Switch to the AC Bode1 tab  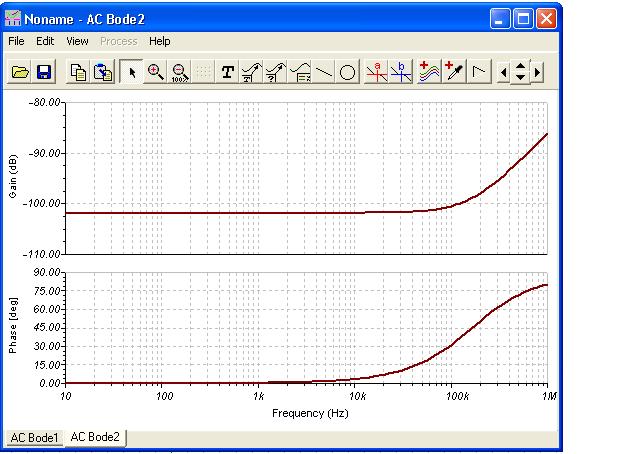click(34, 438)
